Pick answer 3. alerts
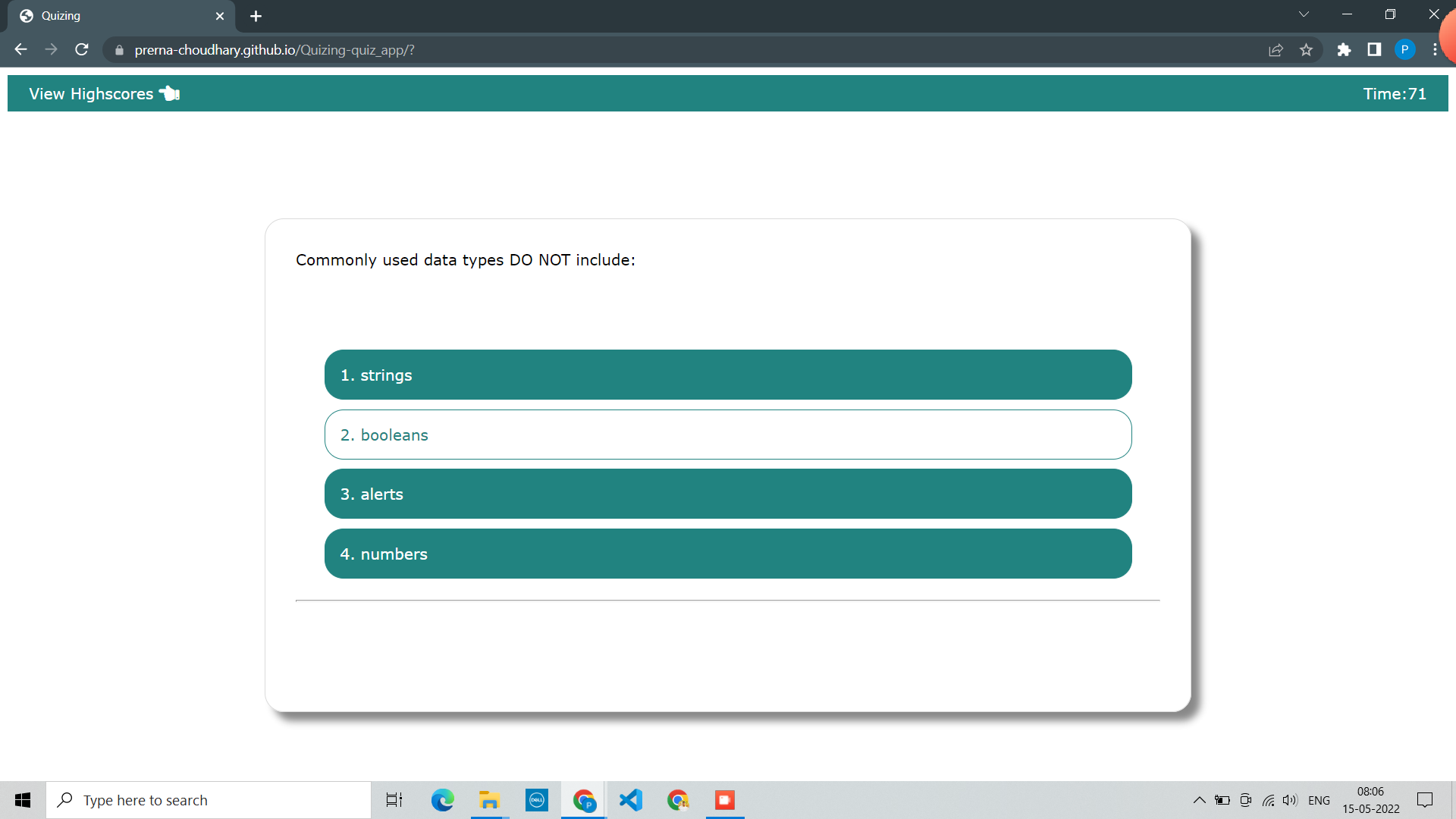The height and width of the screenshot is (819, 1456). click(728, 494)
